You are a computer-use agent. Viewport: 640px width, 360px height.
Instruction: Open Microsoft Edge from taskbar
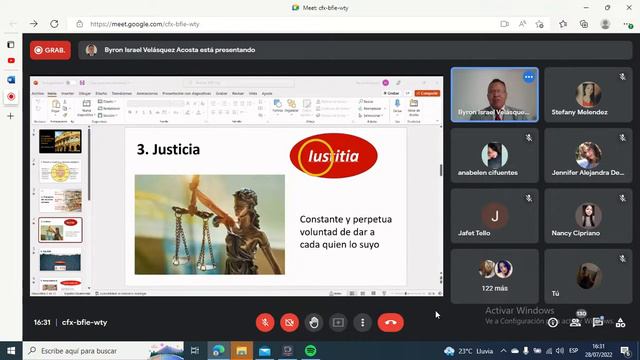218,351
